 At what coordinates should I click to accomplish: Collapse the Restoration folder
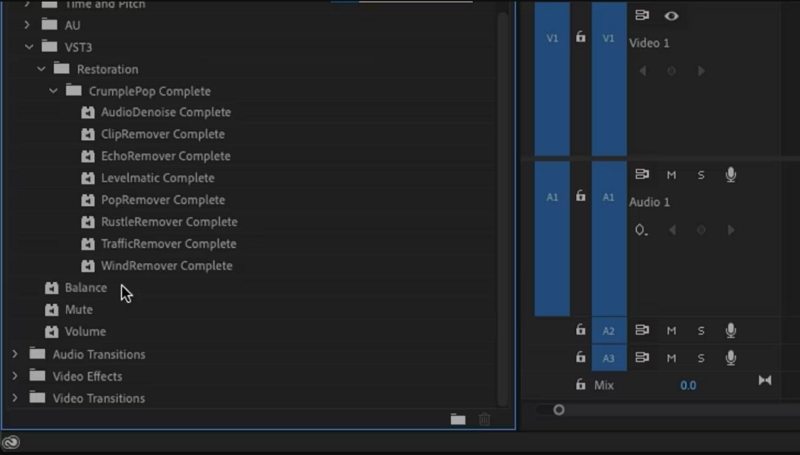(x=41, y=69)
